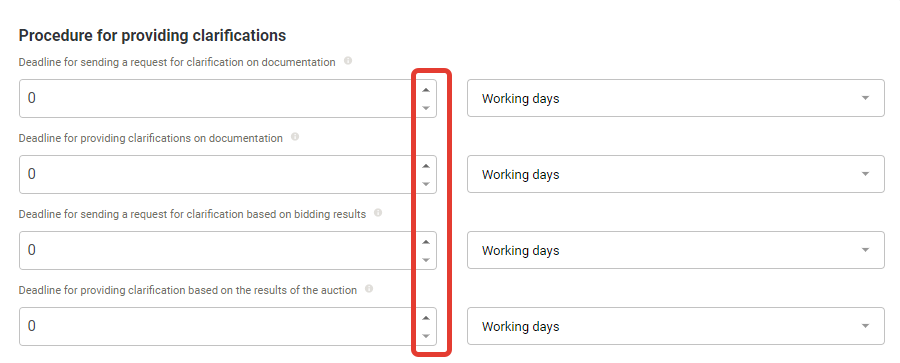The image size is (900, 363).
Task: Increase documentation request deadline with up arrow
Action: coord(426,90)
